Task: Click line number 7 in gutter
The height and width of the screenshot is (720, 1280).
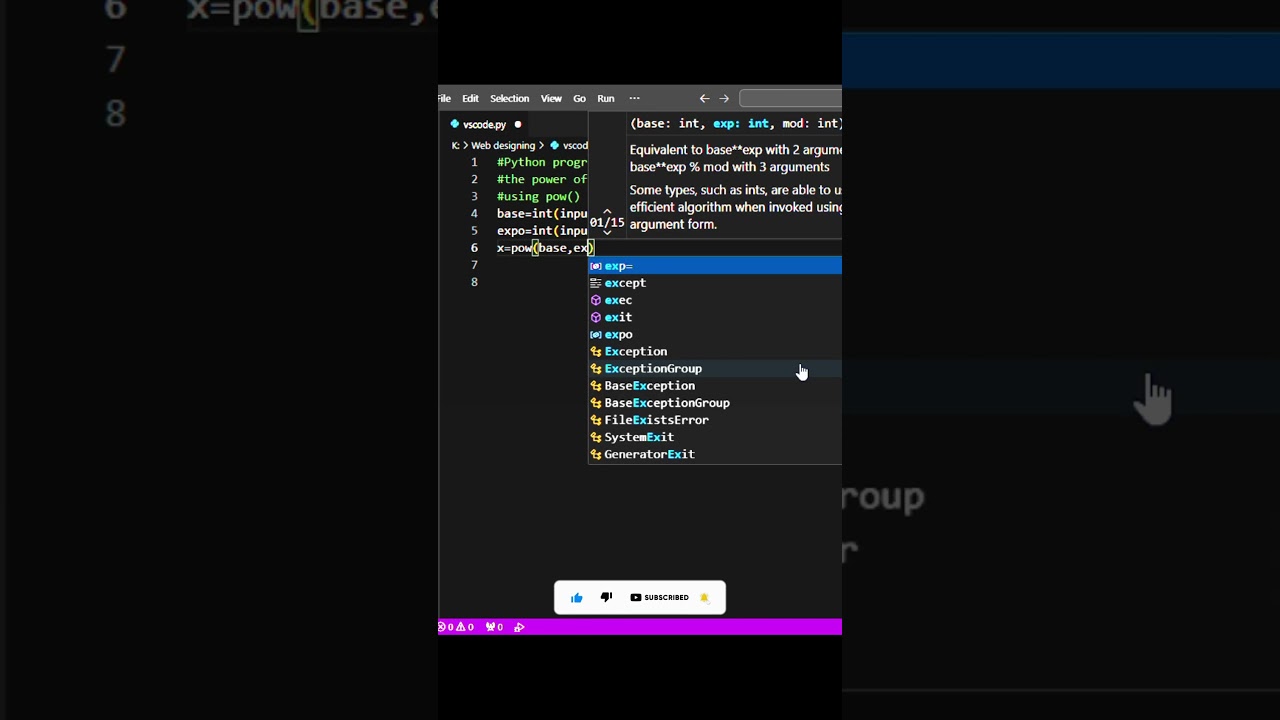Action: pos(474,265)
